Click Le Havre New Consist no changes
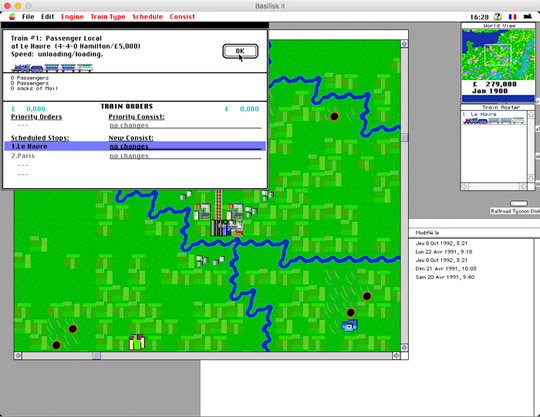Image resolution: width=540 pixels, height=417 pixels. click(185, 146)
